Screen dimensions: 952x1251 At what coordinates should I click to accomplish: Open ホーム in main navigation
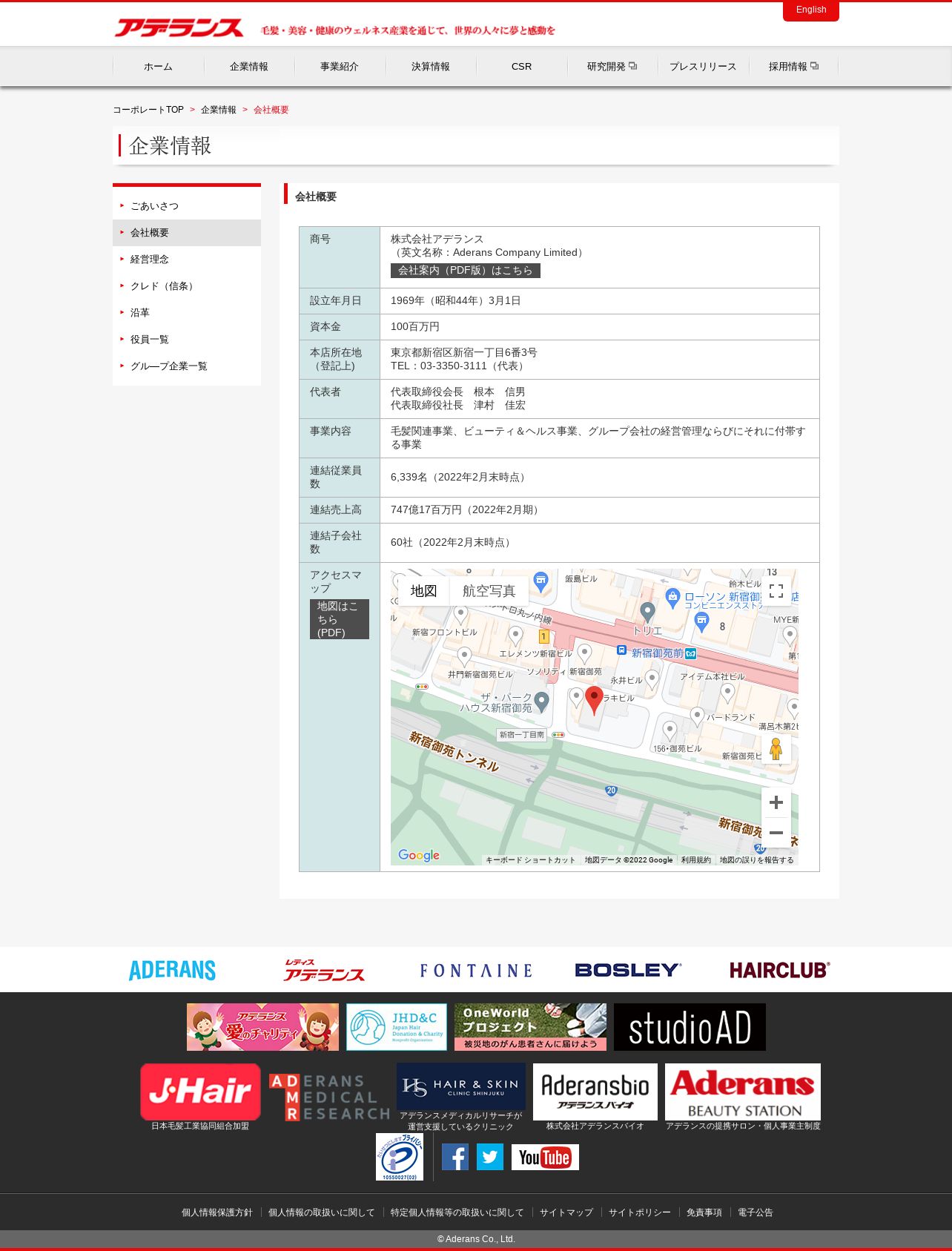pos(158,67)
